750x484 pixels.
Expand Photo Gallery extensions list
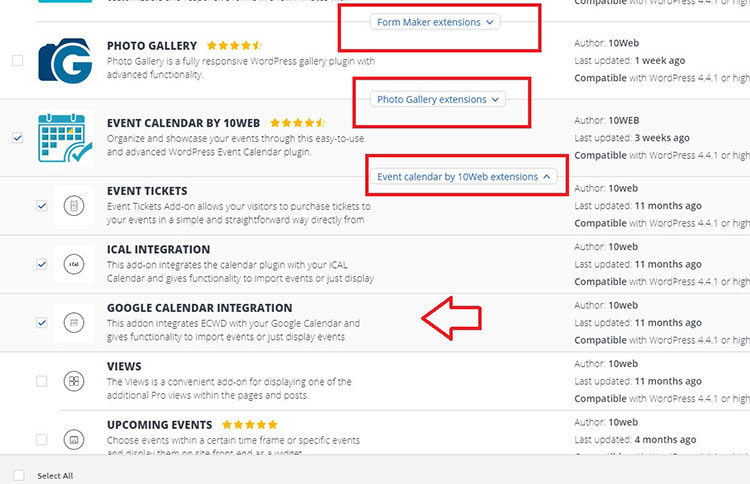point(438,99)
